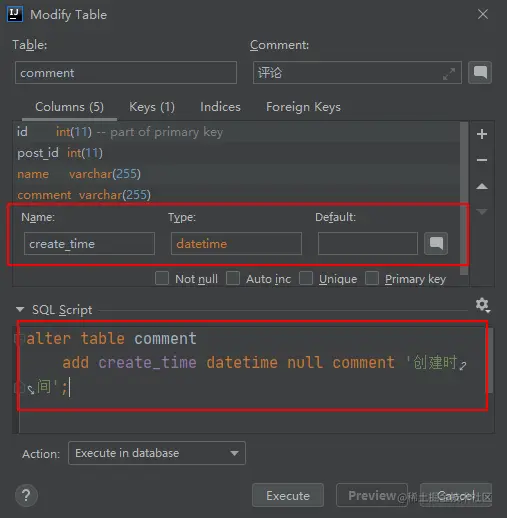Click the remove column minus icon
The width and height of the screenshot is (507, 518).
coord(482,160)
